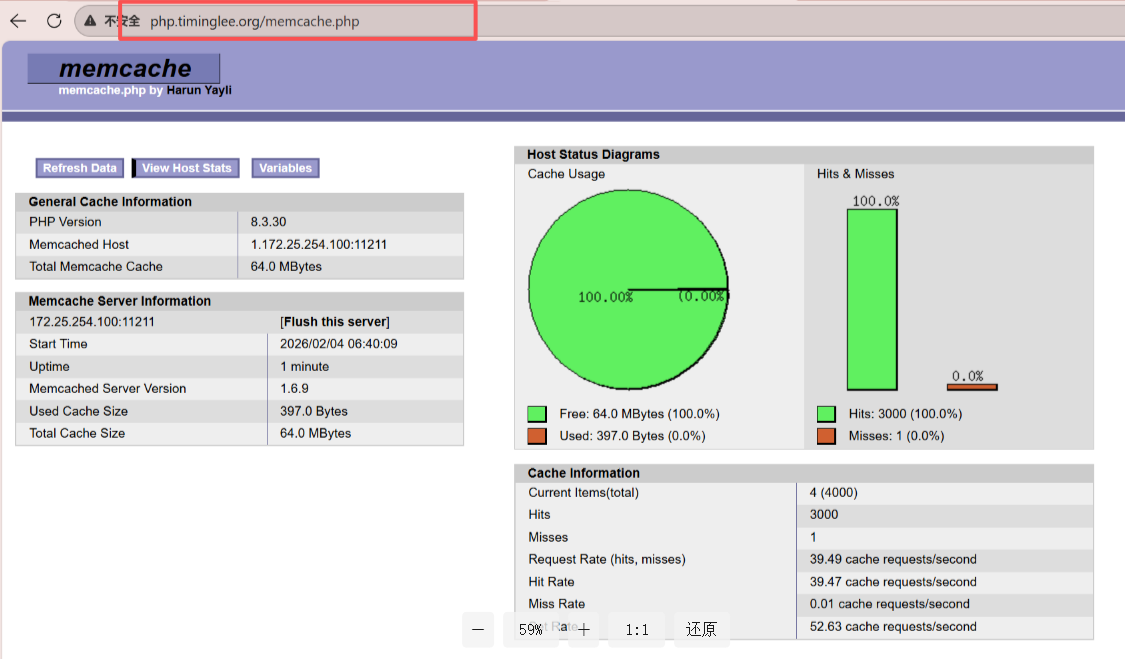Click the 1:1 actual size button
1125x659 pixels.
636,630
